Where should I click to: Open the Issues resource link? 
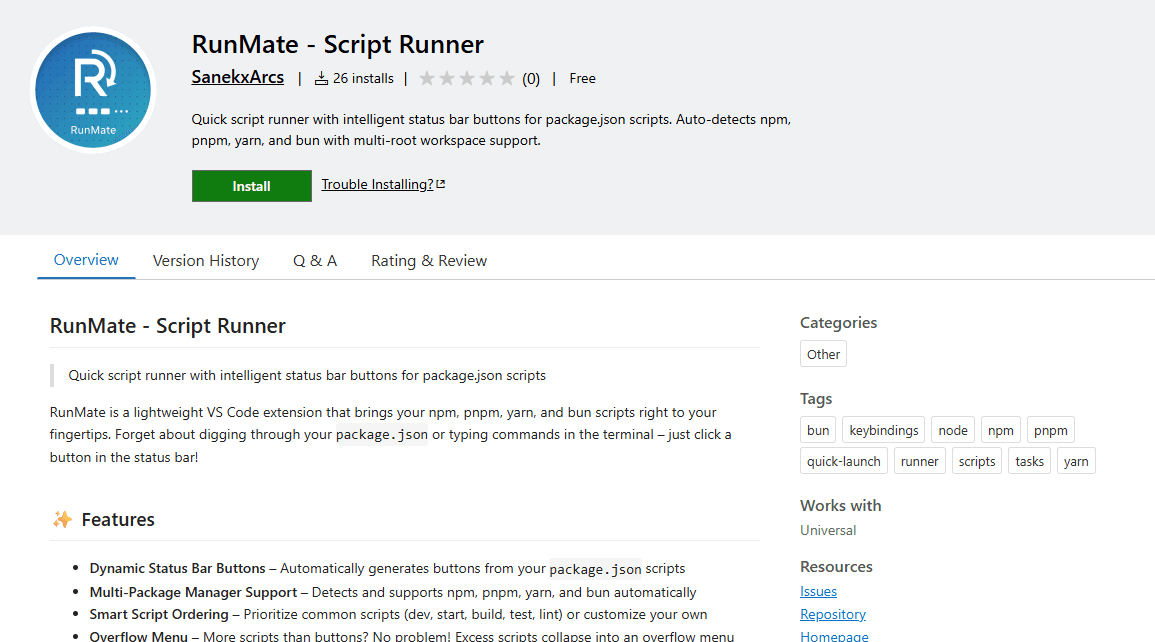tap(818, 591)
